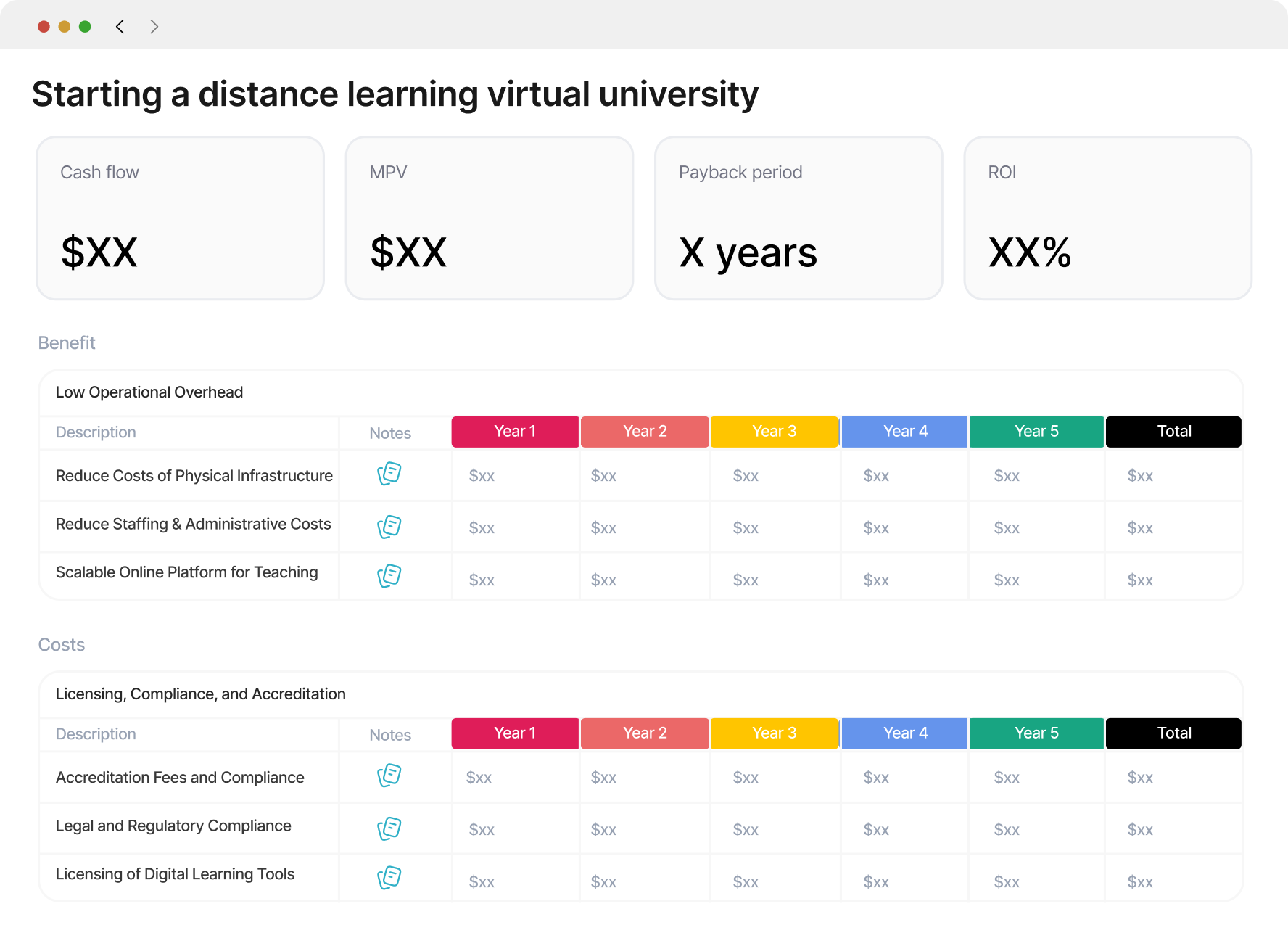Open notes icon for Legal and Regulatory Compliance
Image resolution: width=1288 pixels, height=946 pixels.
tap(389, 828)
